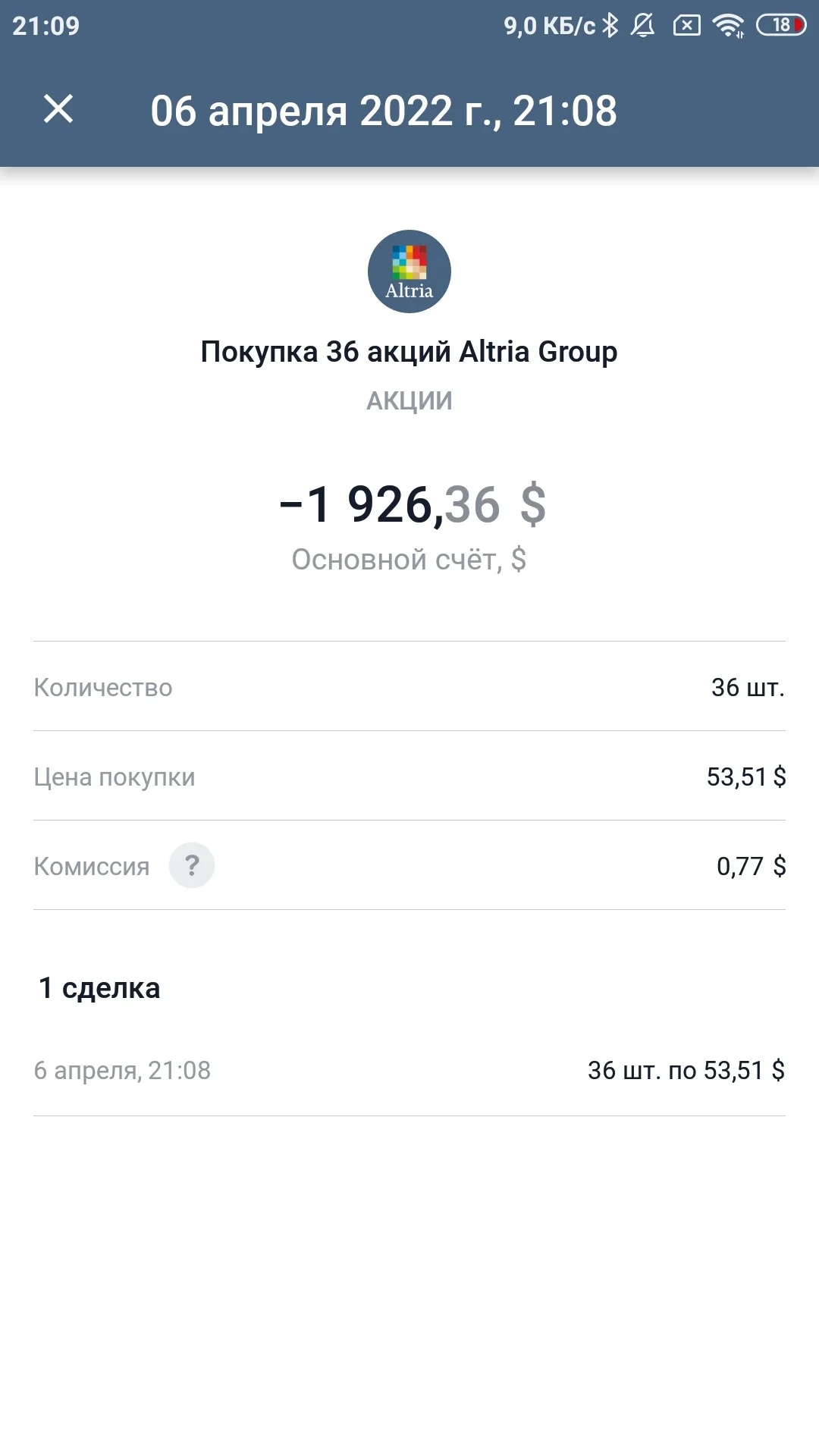
Task: Tap the total amount −1 926,36 $
Action: click(413, 504)
